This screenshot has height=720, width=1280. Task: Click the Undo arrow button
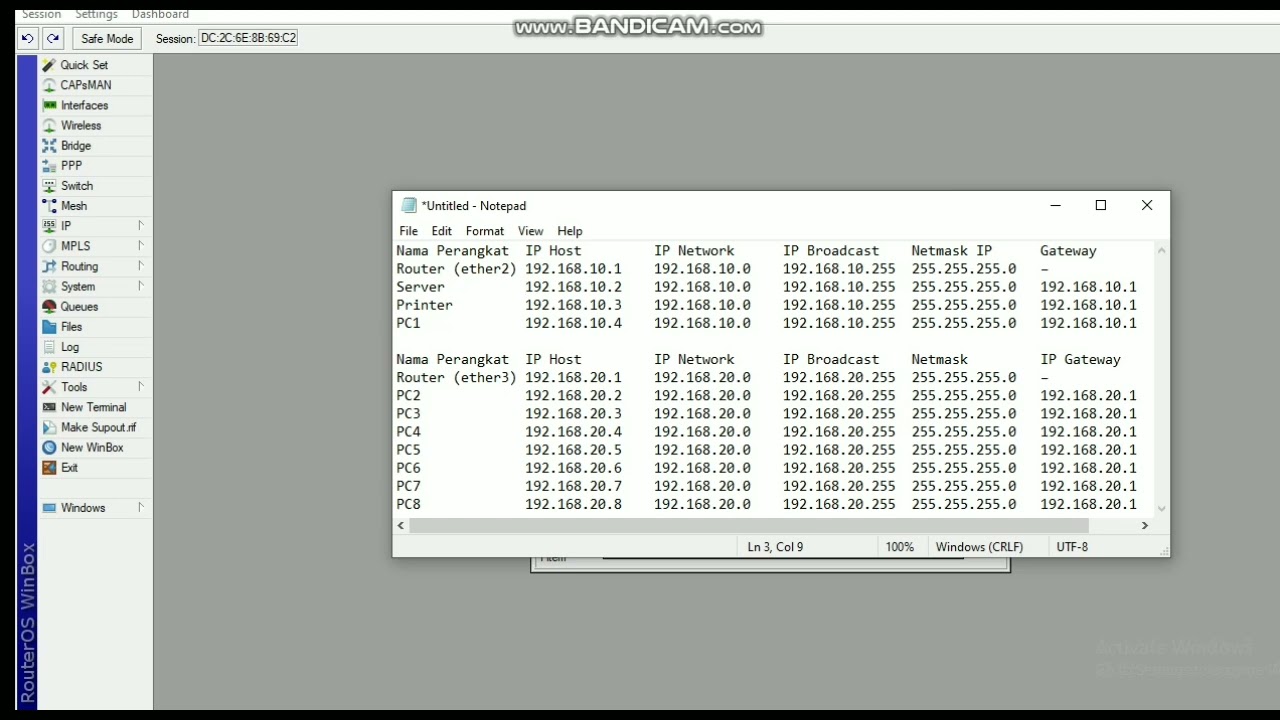coord(28,38)
